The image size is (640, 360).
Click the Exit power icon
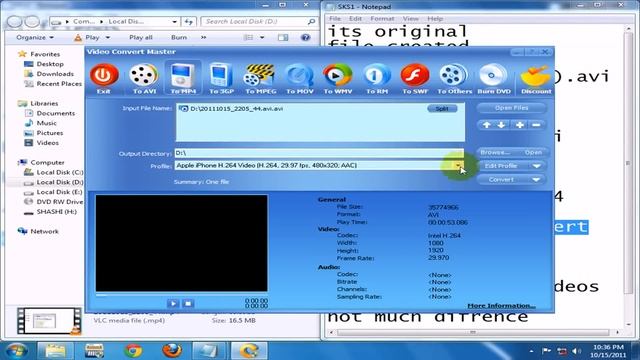pyautogui.click(x=104, y=76)
